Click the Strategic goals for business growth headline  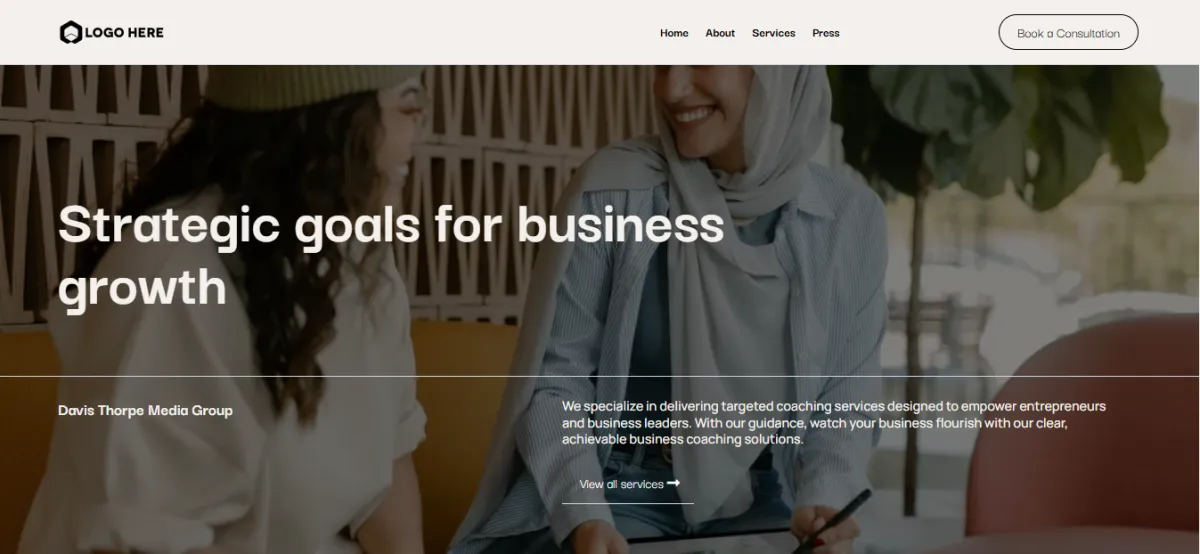pyautogui.click(x=391, y=255)
